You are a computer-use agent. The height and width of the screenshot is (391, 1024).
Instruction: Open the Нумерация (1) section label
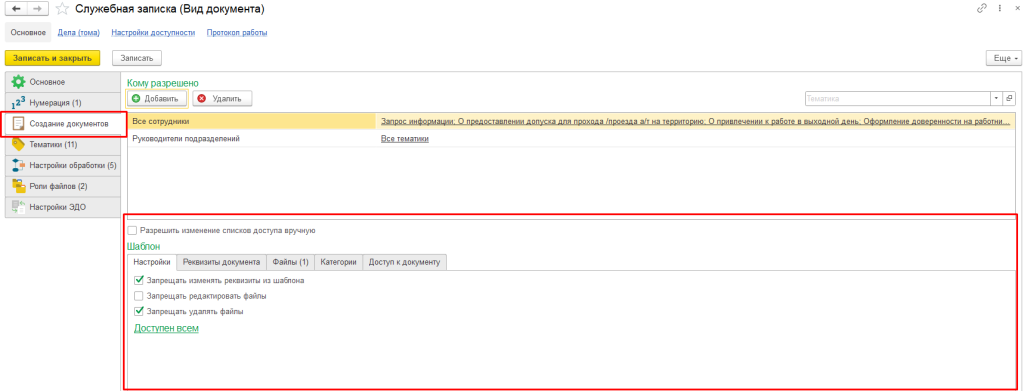[x=56, y=103]
